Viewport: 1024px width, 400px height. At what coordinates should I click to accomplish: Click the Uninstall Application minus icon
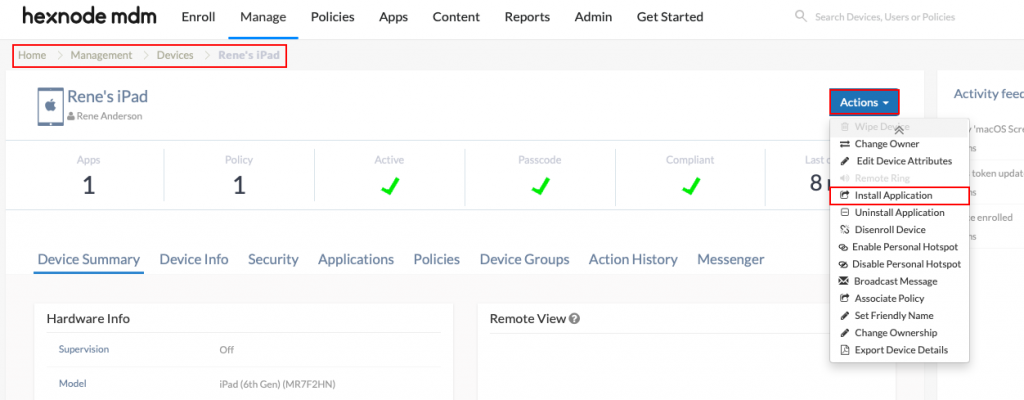pyautogui.click(x=844, y=212)
